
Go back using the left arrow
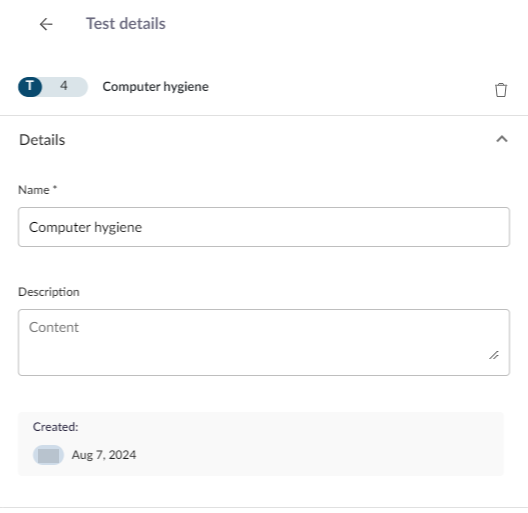tap(46, 24)
